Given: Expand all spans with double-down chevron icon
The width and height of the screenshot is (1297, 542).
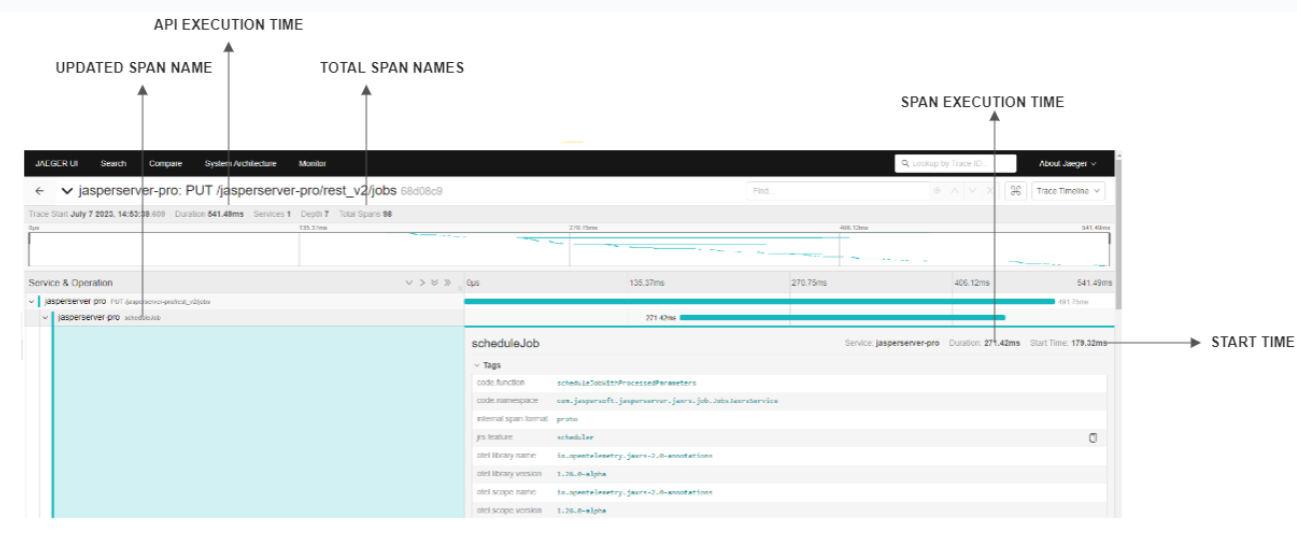Looking at the screenshot, I should pos(434,283).
